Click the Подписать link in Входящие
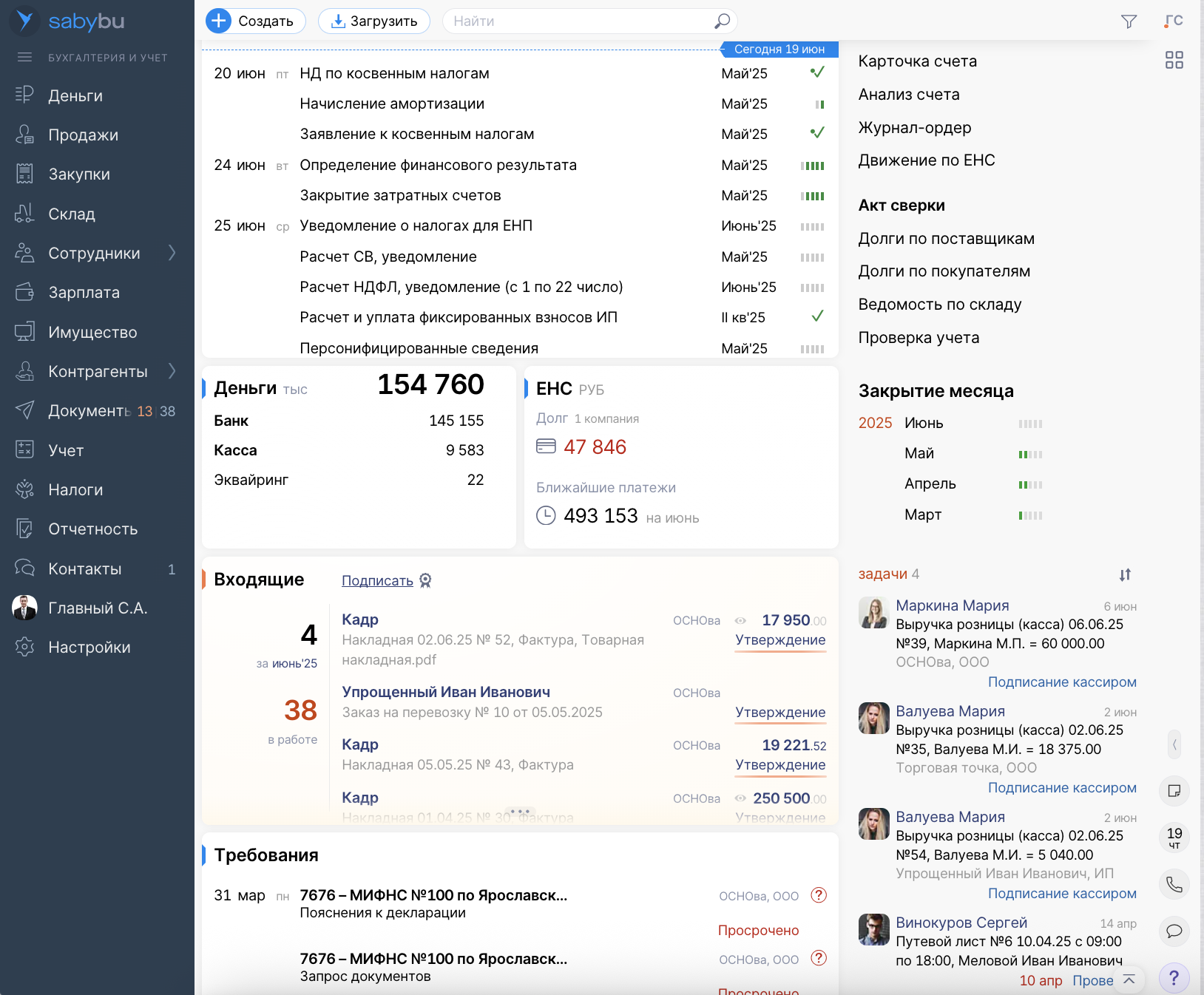Image resolution: width=1204 pixels, height=995 pixels. coord(377,581)
